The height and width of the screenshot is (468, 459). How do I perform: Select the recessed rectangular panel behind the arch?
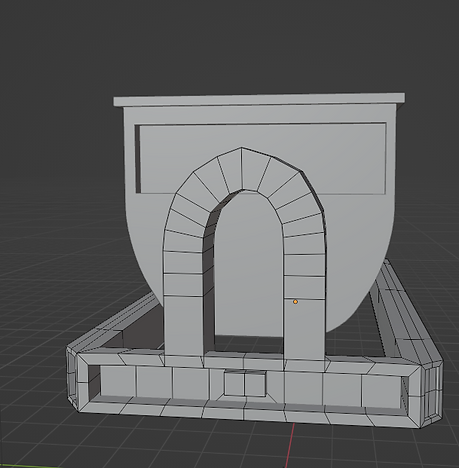pyautogui.click(x=262, y=158)
